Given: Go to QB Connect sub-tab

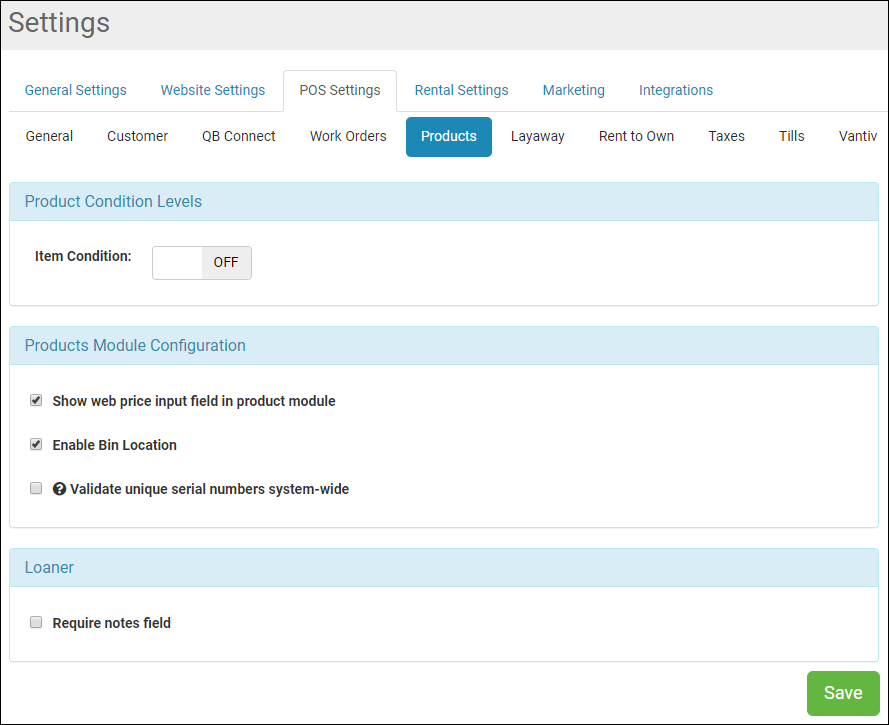Looking at the screenshot, I should coord(238,136).
